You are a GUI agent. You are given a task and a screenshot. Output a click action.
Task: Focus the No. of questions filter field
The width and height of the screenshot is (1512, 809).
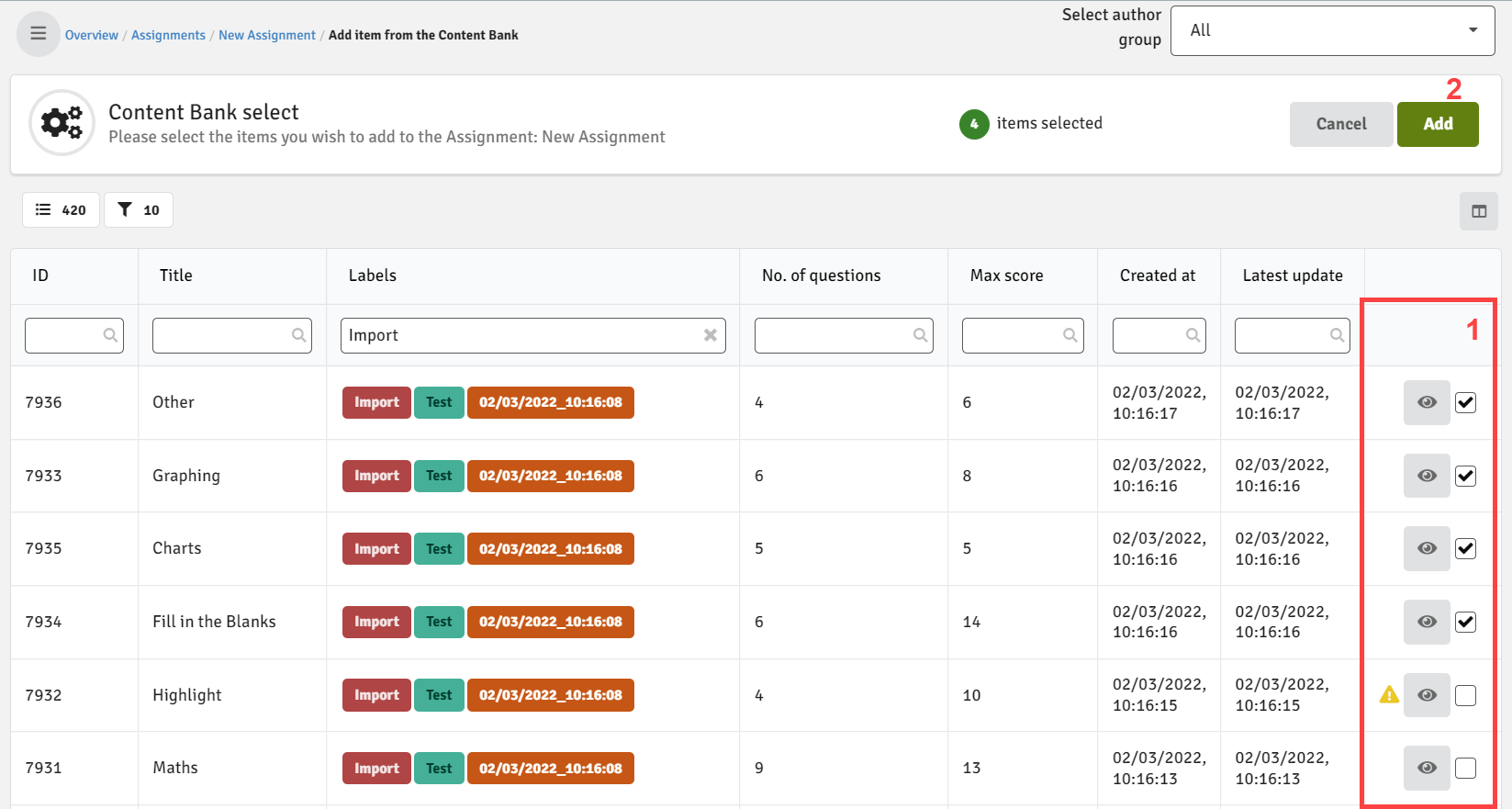tap(844, 335)
